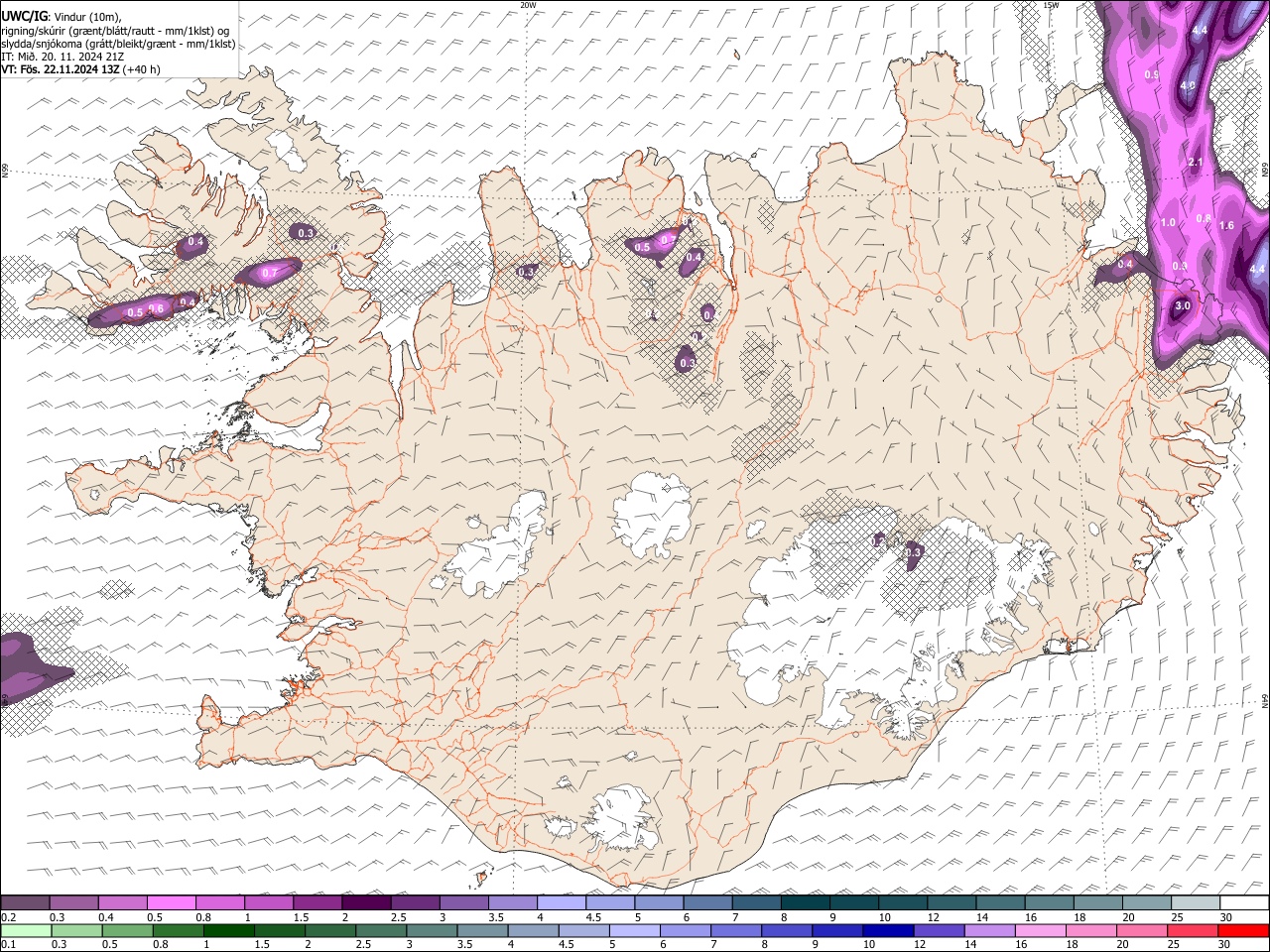Click the 'rigning/skúrir (grænt/blátt/rautt - mm/1klst) og' header line

[x=115, y=31]
